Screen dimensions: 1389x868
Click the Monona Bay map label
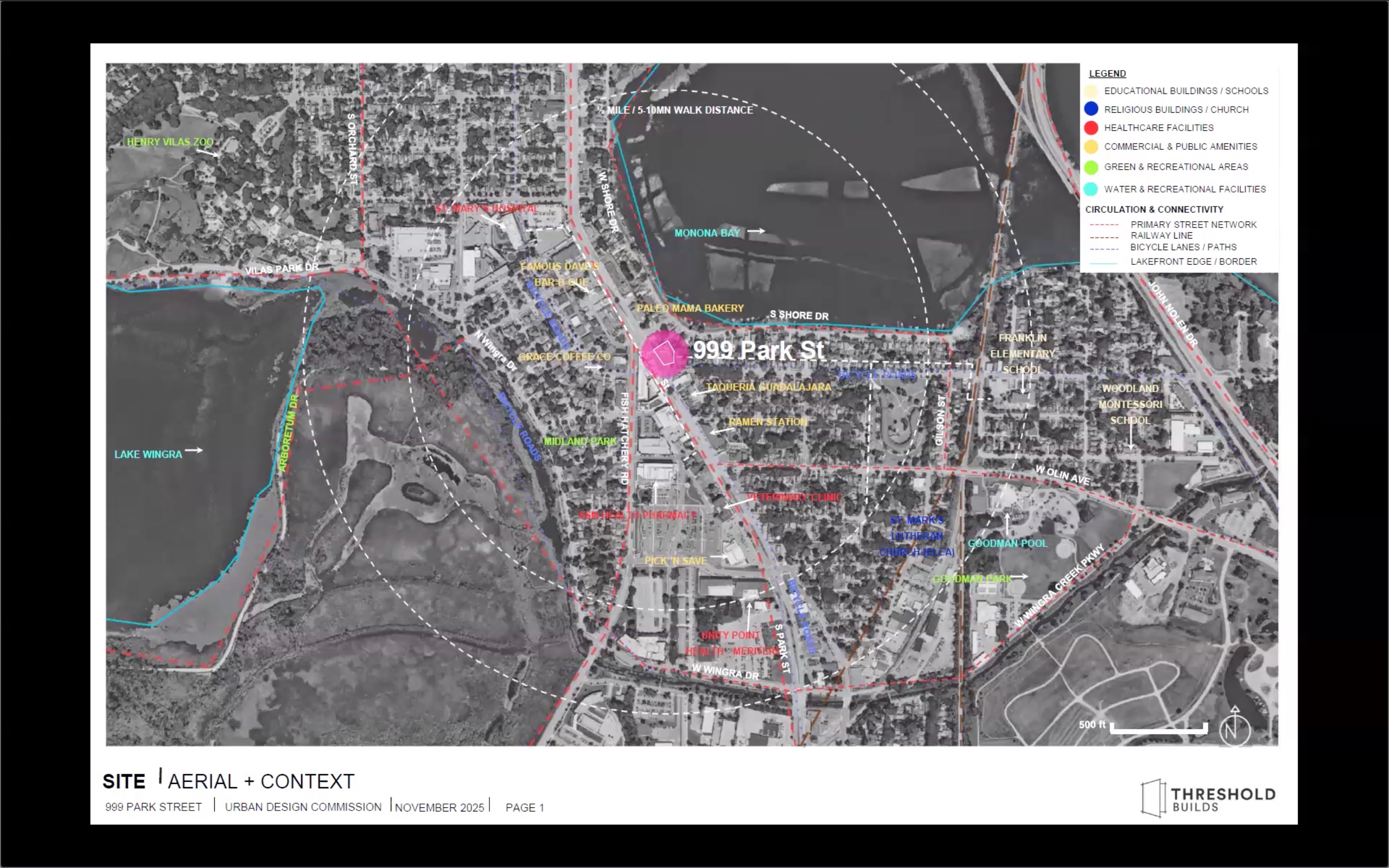(x=706, y=233)
